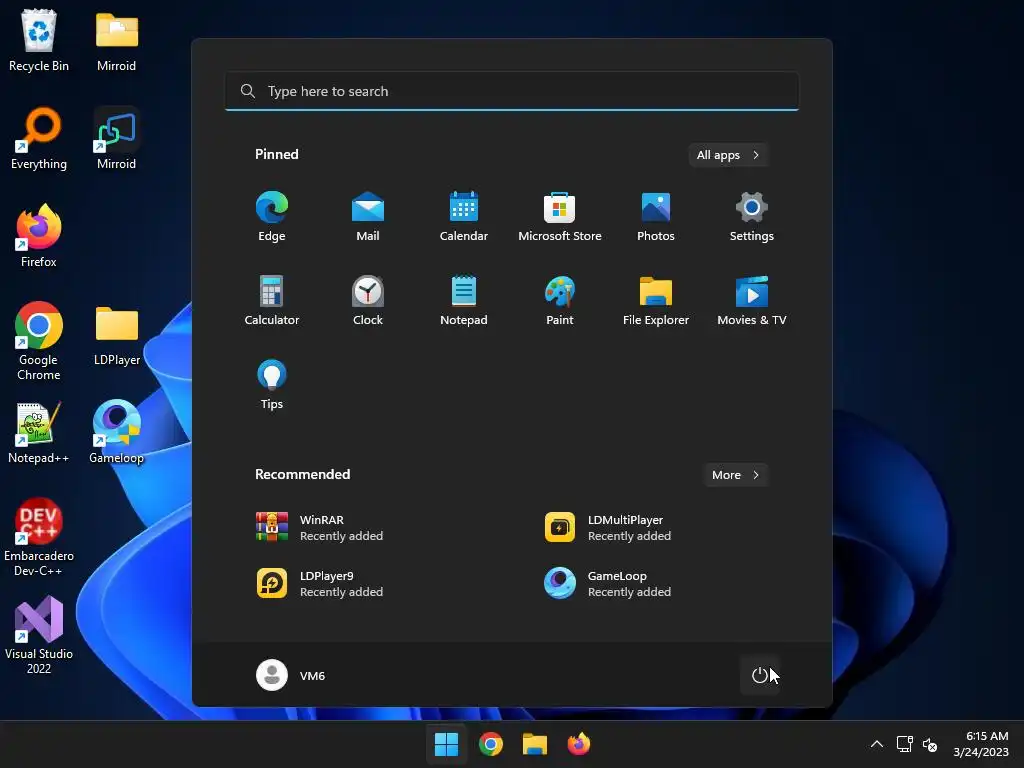Launch Movies & TV app

pos(752,300)
